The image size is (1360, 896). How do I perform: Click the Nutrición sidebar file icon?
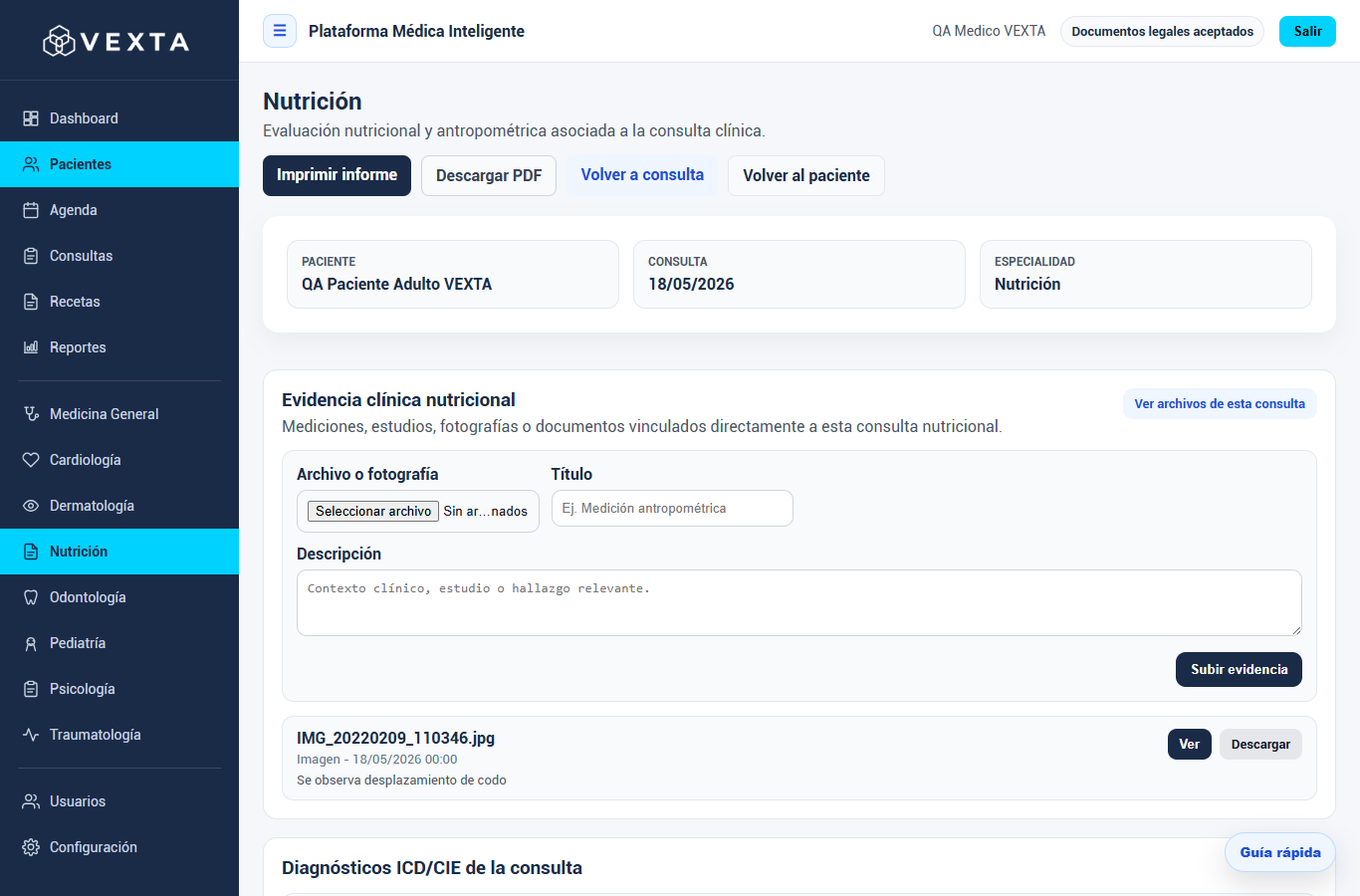tap(31, 552)
